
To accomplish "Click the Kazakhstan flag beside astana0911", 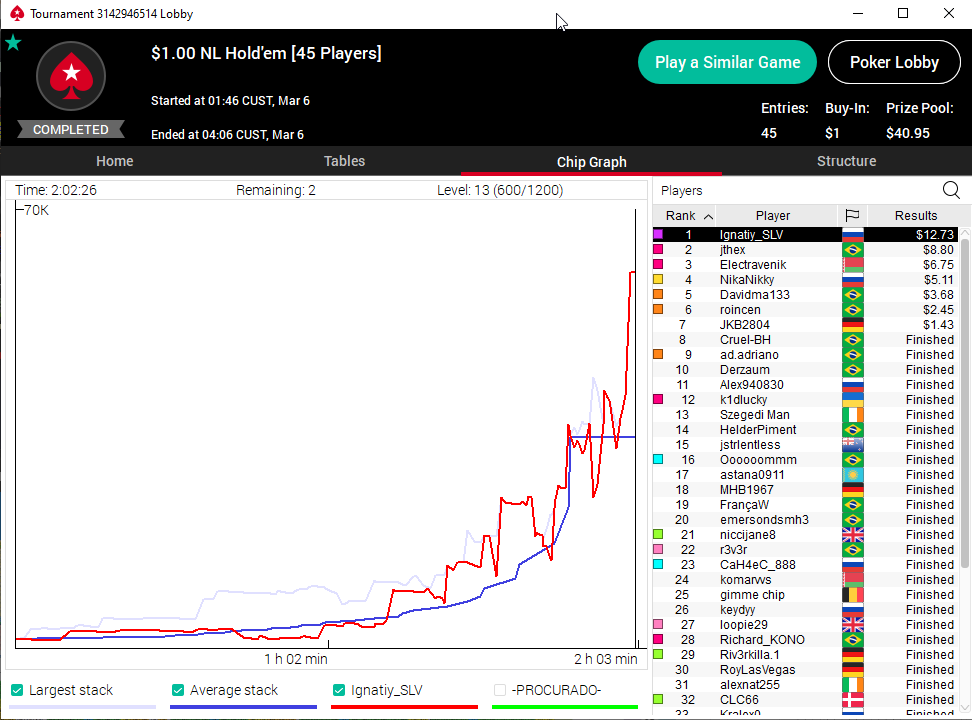I will pos(853,475).
